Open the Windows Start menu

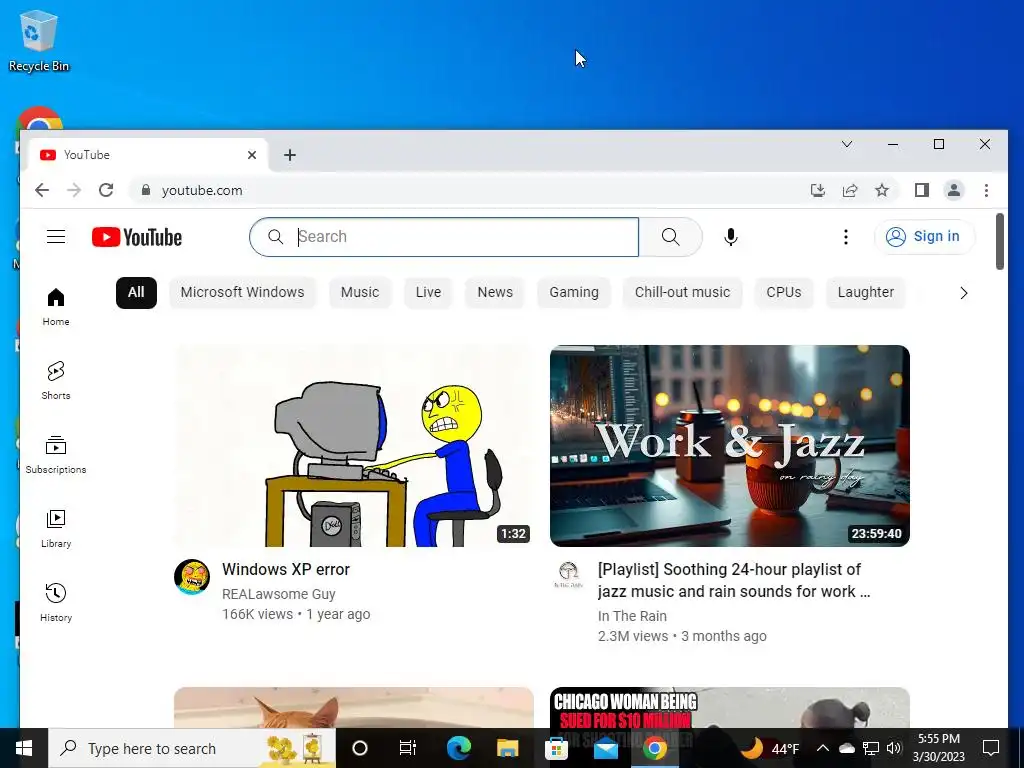click(24, 748)
